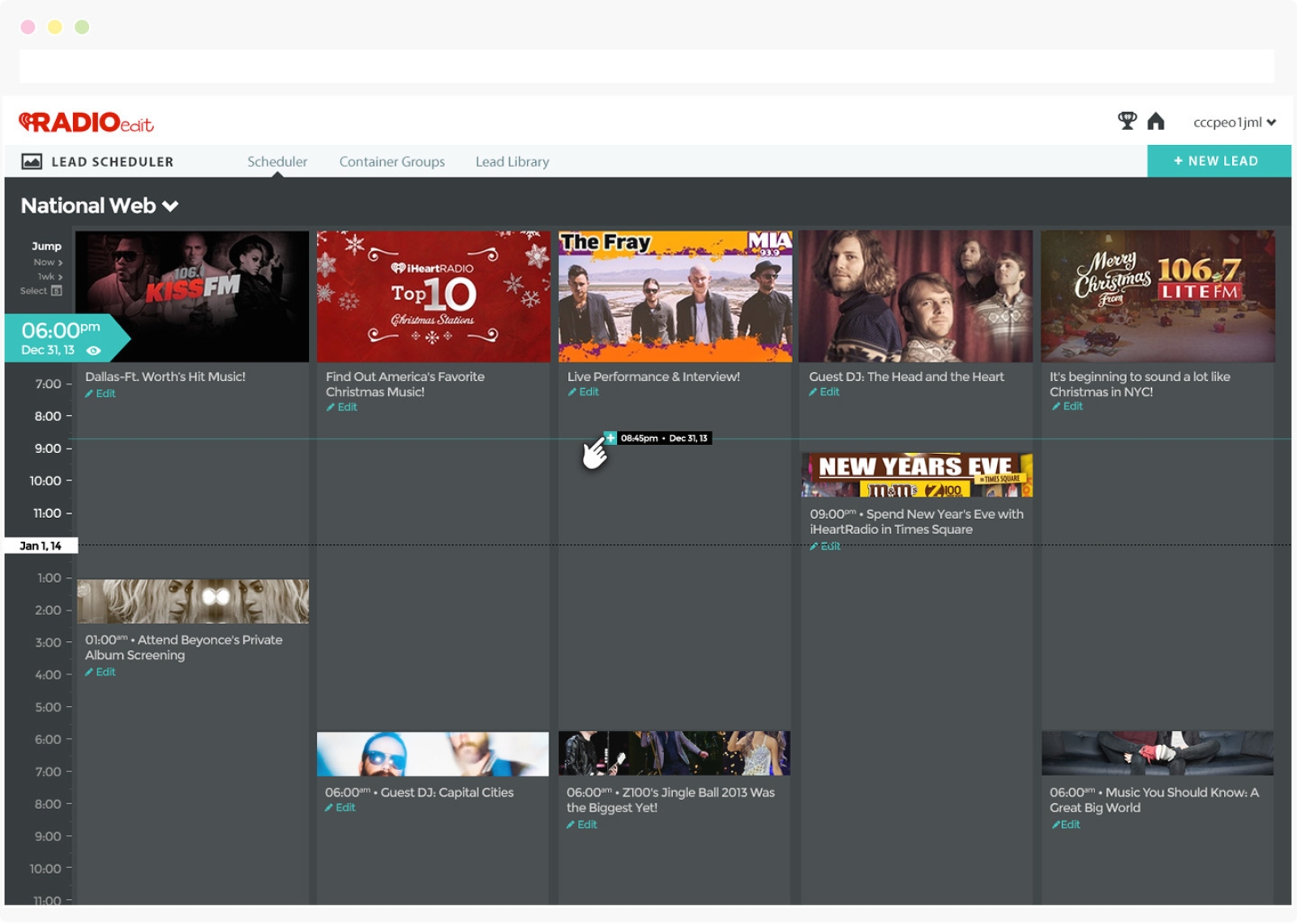Edit the Christmas in NYC lead
Screen dimensions: 1297x924
(x=1067, y=407)
